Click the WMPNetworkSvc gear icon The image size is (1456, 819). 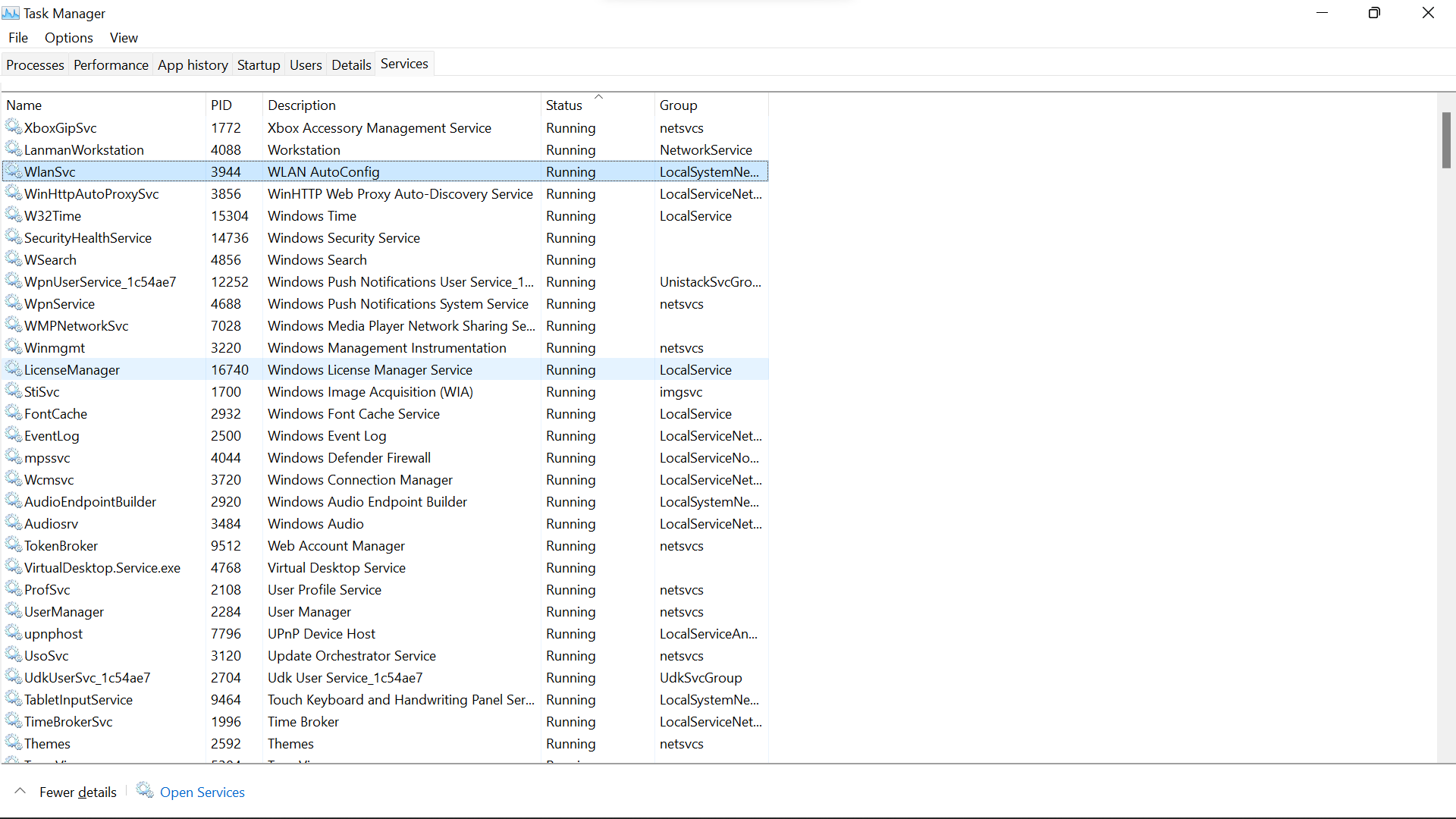point(14,325)
